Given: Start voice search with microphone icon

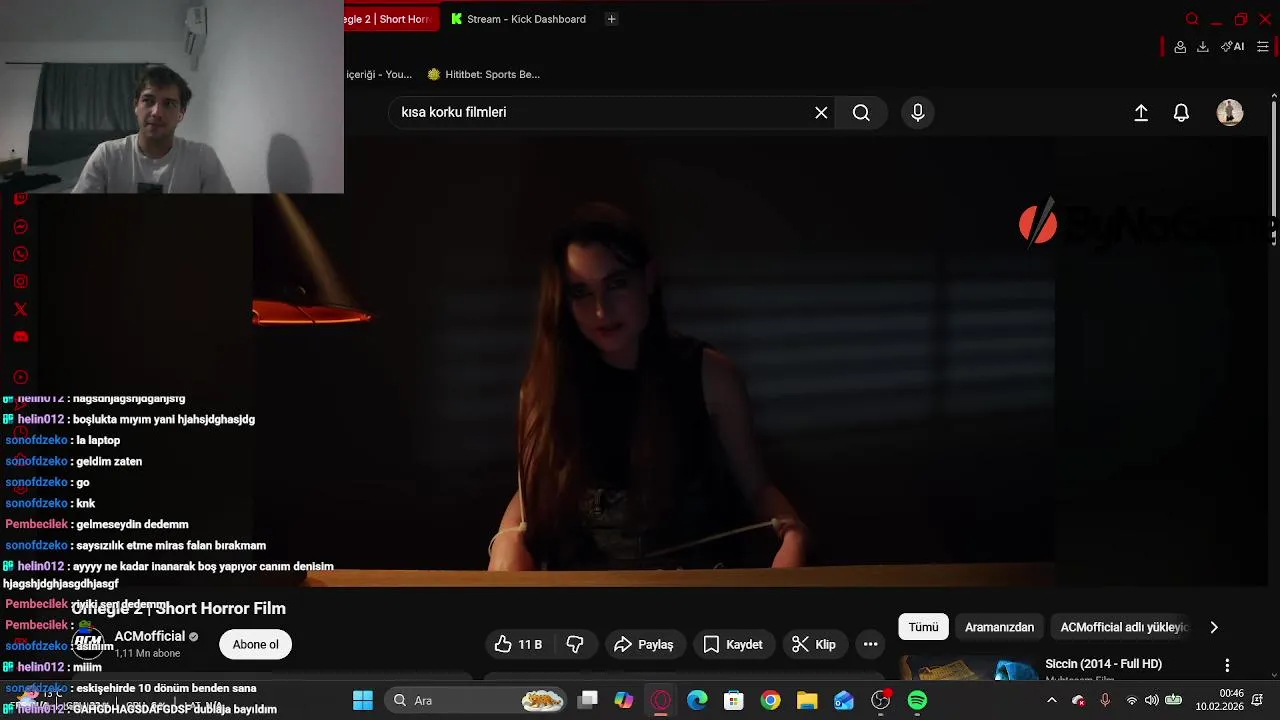Looking at the screenshot, I should coord(918,113).
